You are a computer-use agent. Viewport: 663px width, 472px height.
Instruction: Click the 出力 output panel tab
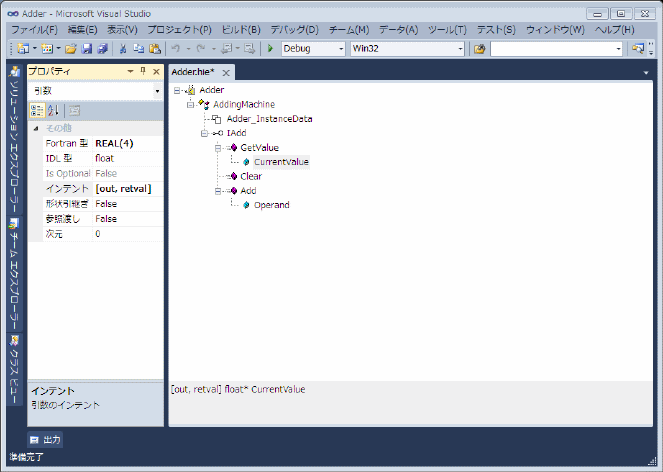46,439
